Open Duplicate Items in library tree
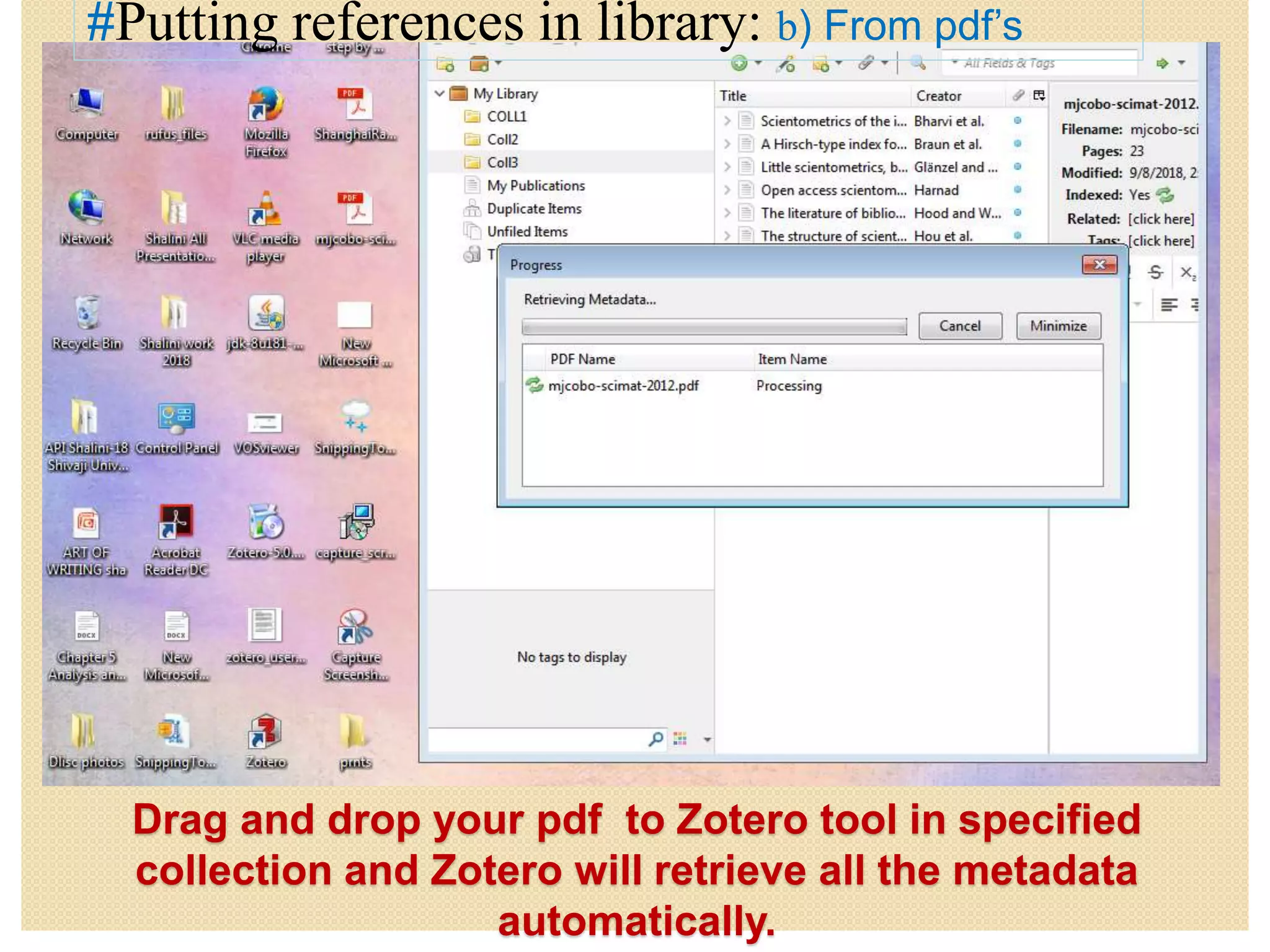 click(x=534, y=208)
